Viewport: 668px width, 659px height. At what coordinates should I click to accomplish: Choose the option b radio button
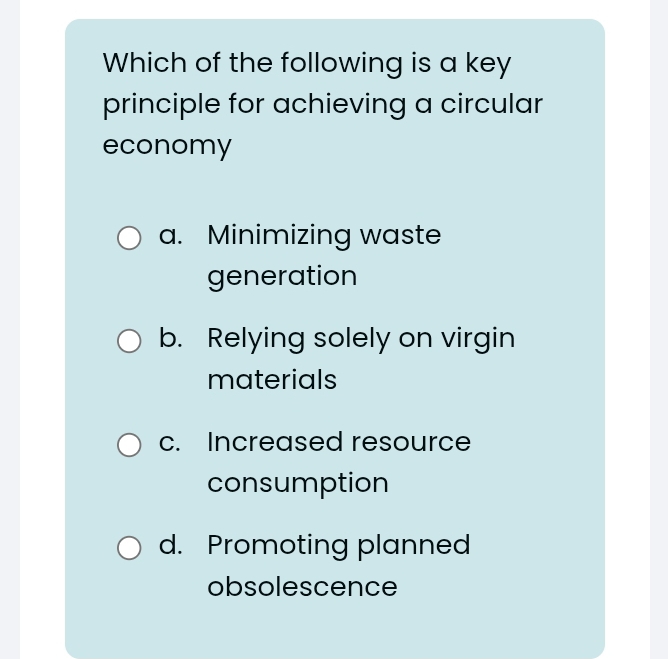coord(129,342)
